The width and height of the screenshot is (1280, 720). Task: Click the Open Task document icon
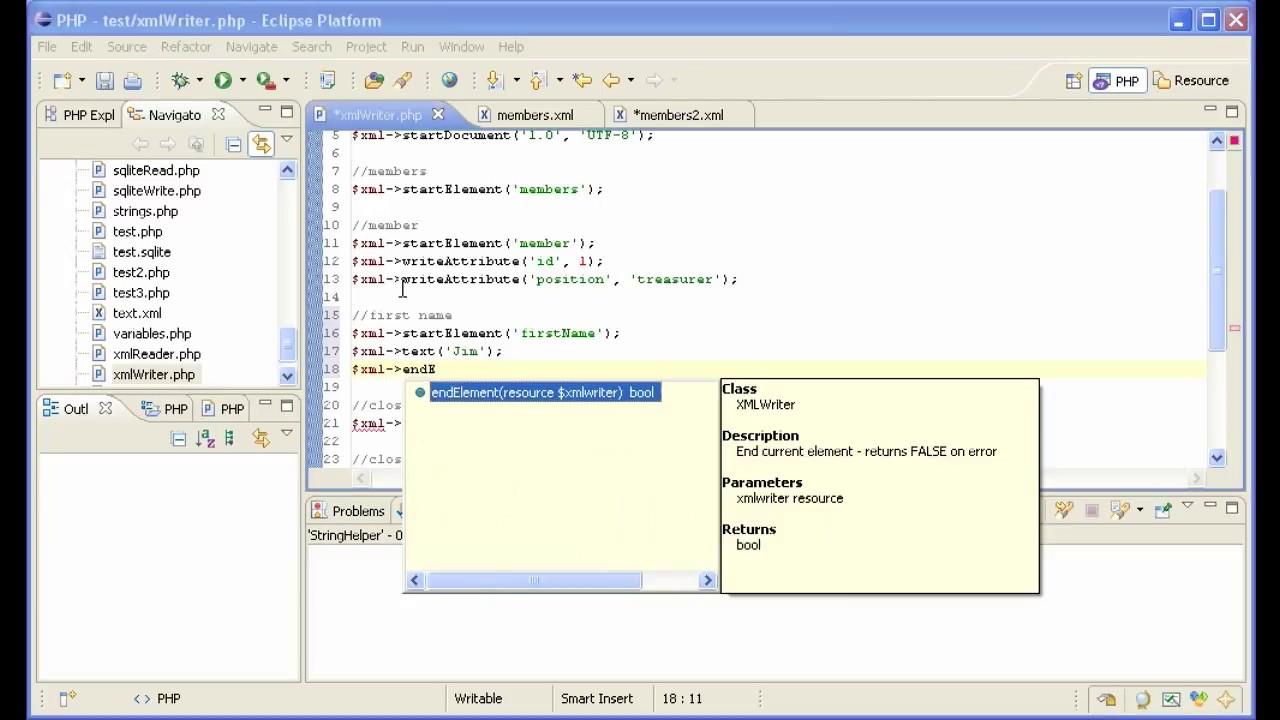point(327,81)
